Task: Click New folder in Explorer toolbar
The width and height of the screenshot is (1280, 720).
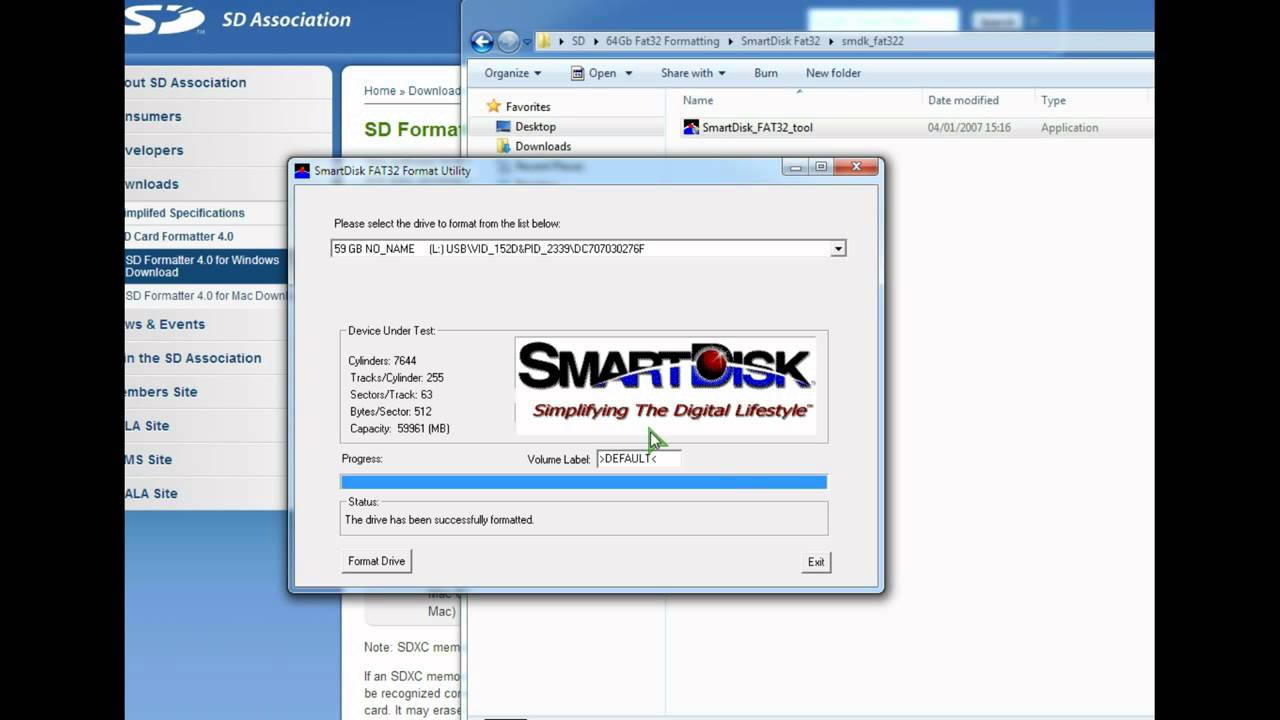Action: pos(833,73)
